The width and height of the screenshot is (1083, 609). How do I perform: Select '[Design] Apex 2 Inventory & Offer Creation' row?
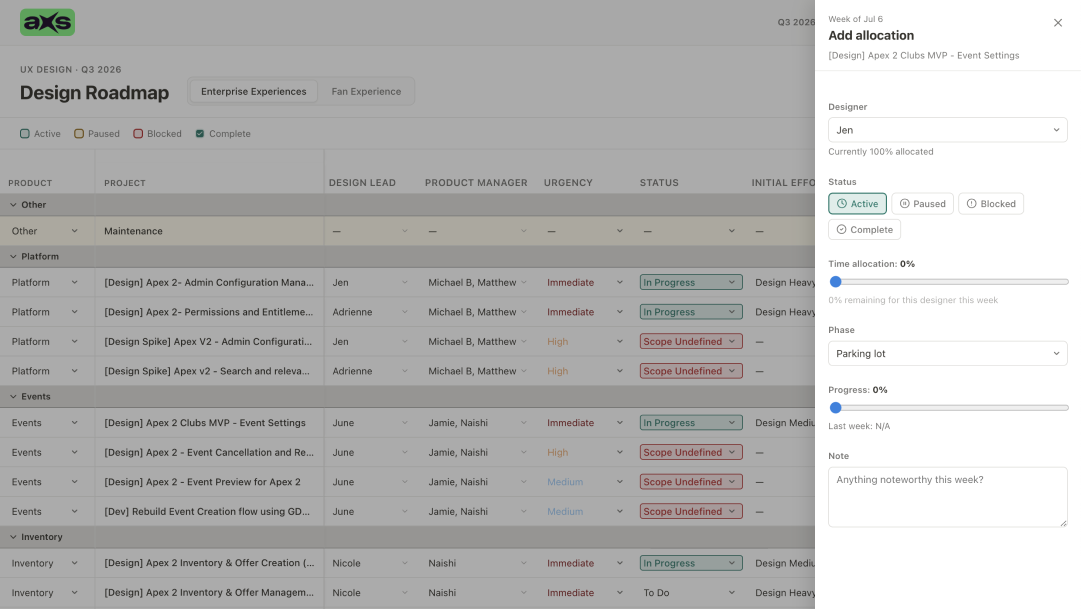(209, 563)
